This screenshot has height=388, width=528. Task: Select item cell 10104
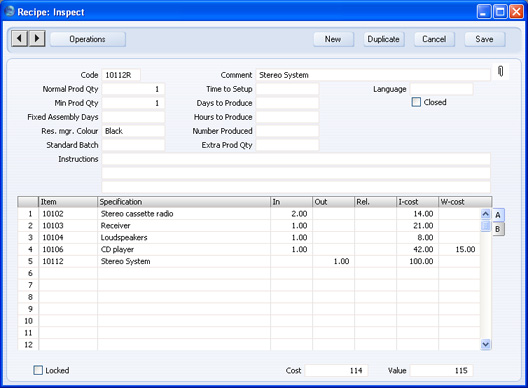[x=68, y=237]
